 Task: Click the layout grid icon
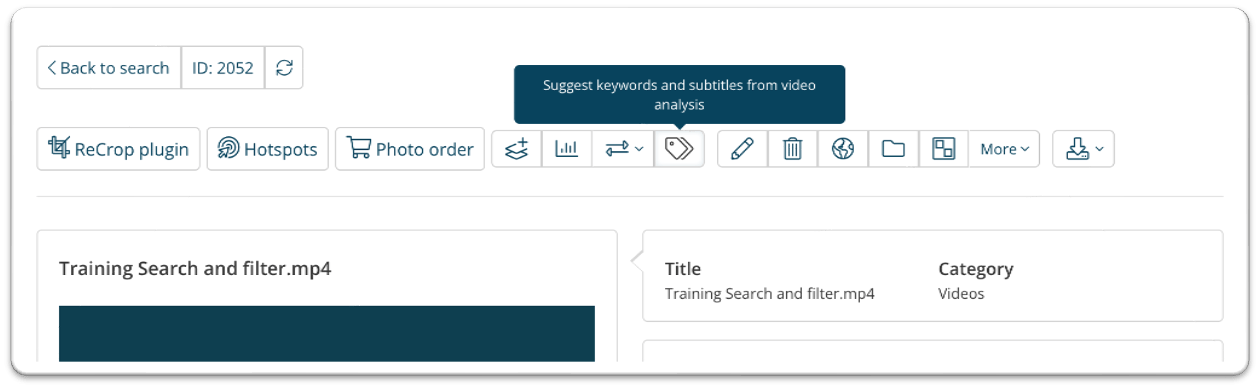coord(943,149)
